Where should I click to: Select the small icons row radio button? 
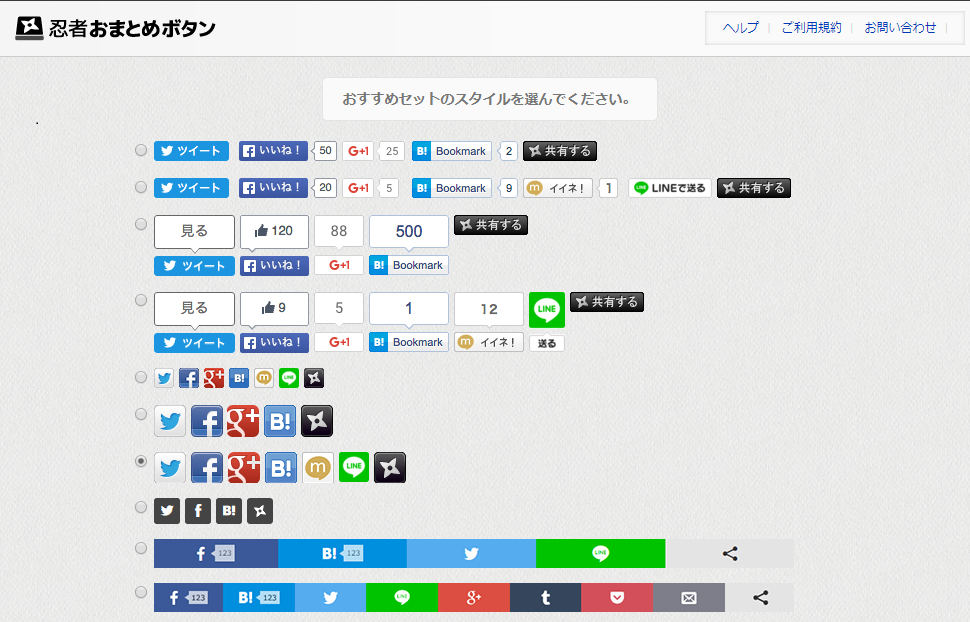point(141,377)
